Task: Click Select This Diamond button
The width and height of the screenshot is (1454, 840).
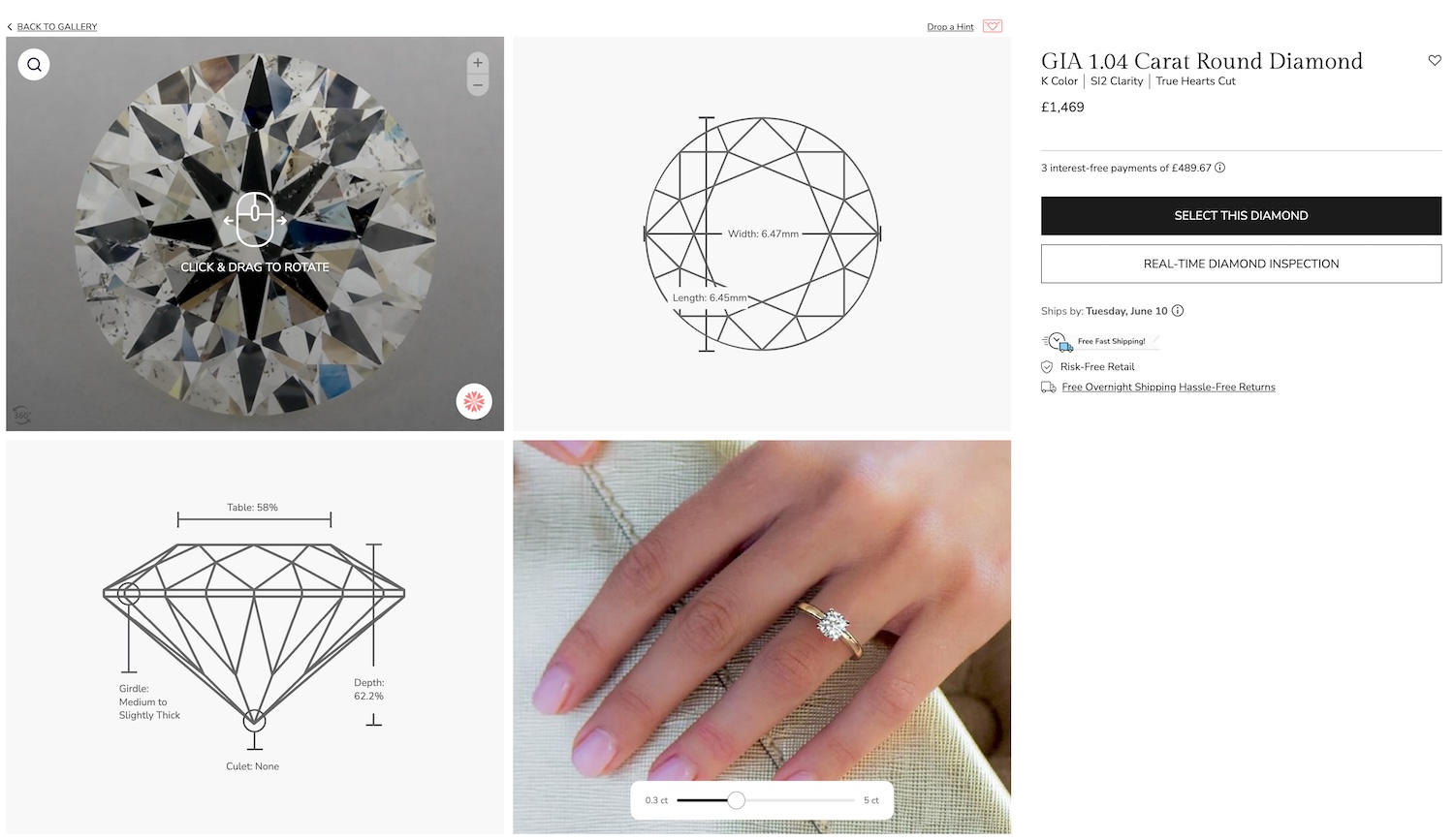Action: tap(1241, 216)
